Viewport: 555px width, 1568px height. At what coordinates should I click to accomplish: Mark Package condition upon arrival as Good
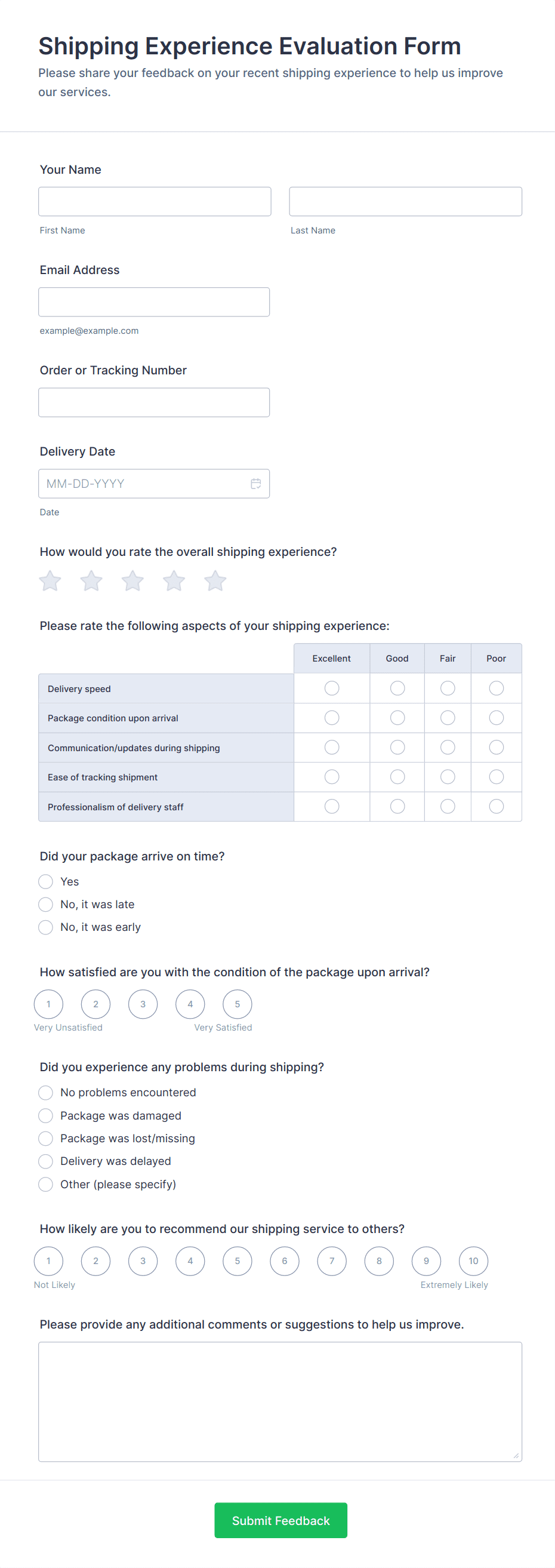click(397, 718)
